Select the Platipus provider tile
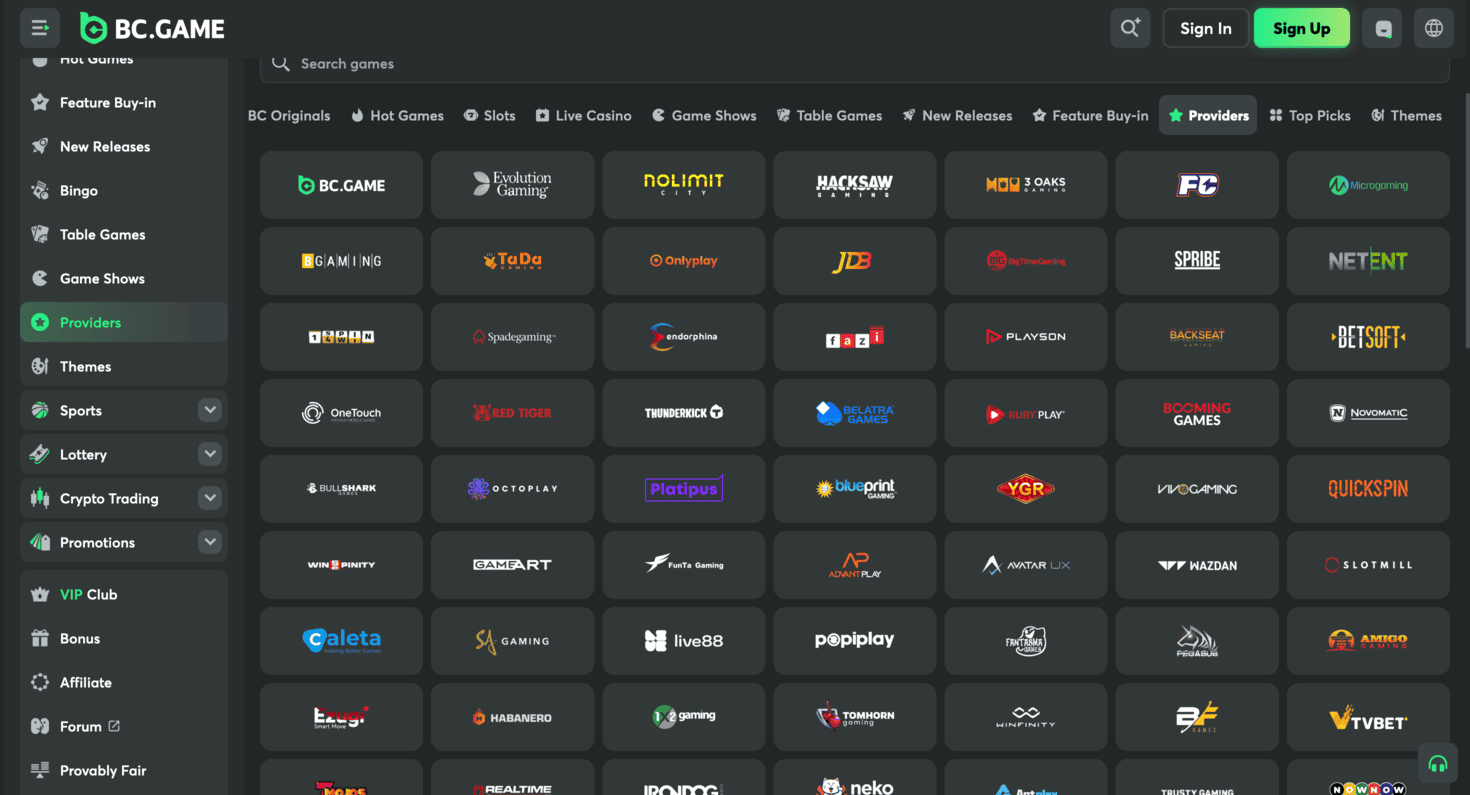This screenshot has width=1470, height=795. [684, 489]
